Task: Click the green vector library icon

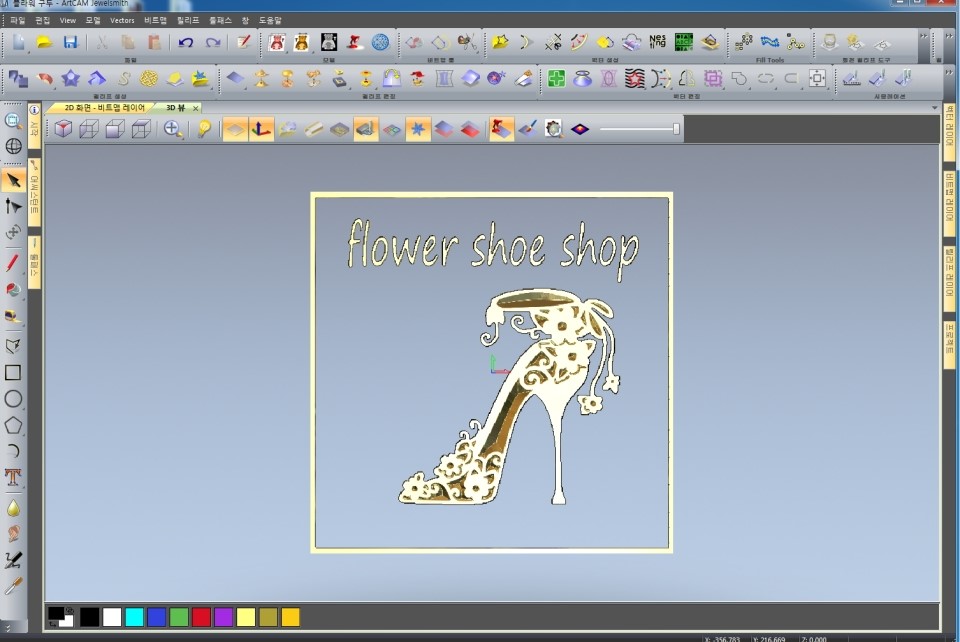Action: (x=684, y=42)
